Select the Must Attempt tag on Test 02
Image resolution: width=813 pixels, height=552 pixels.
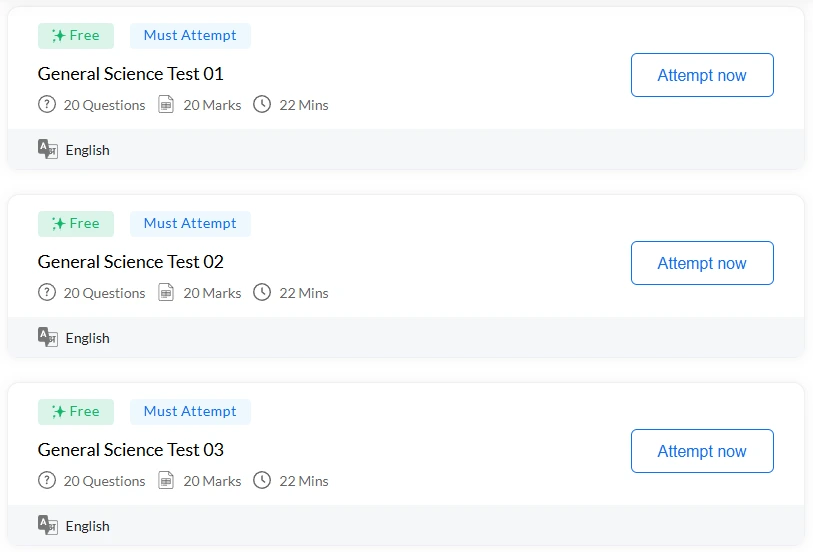[190, 224]
